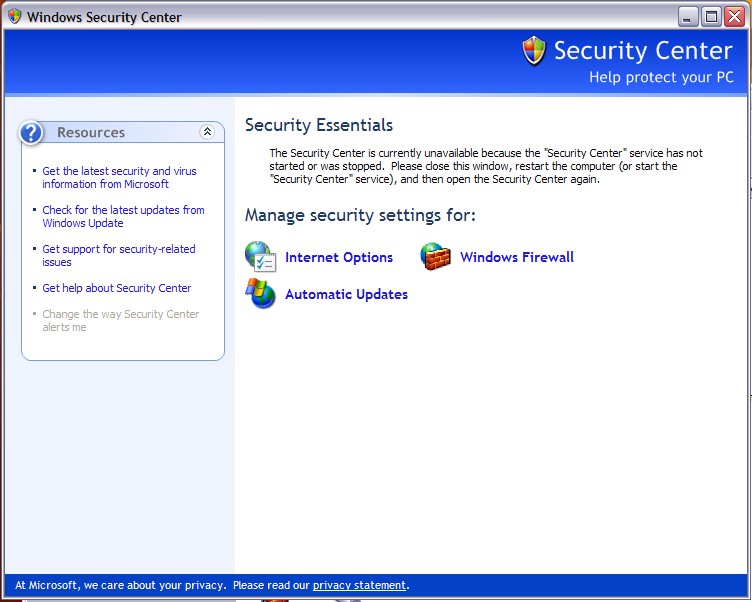
Task: Click the Windows Security Center title bar text
Action: (x=104, y=17)
